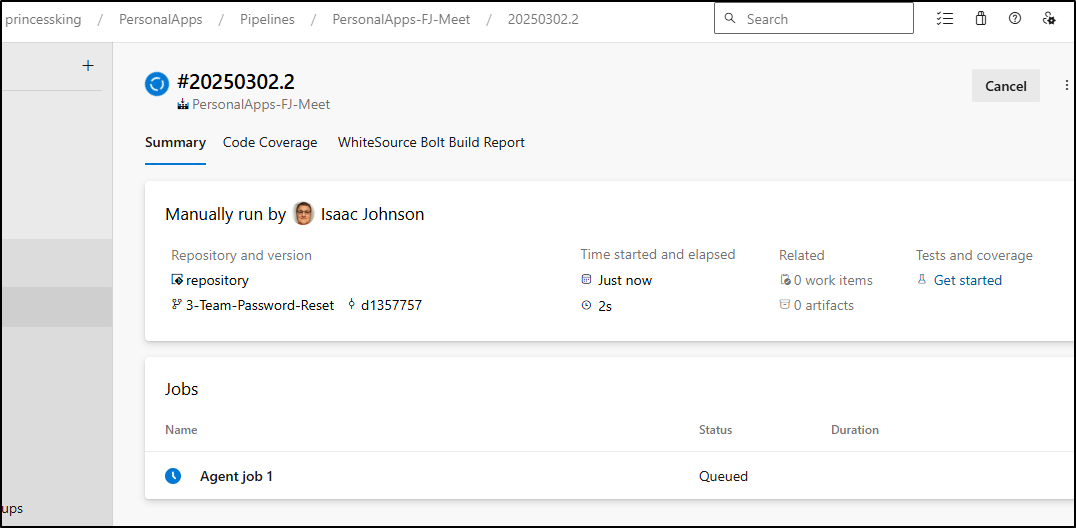Image resolution: width=1076 pixels, height=528 pixels.
Task: Open the work items task list icon
Action: [945, 19]
